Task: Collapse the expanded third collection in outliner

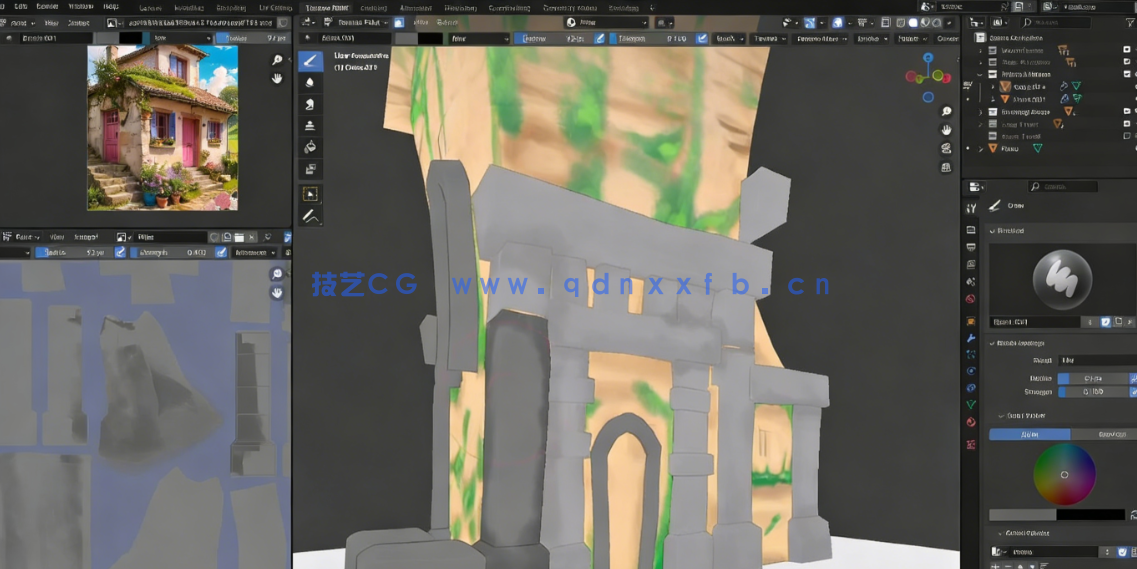Action: coord(981,74)
